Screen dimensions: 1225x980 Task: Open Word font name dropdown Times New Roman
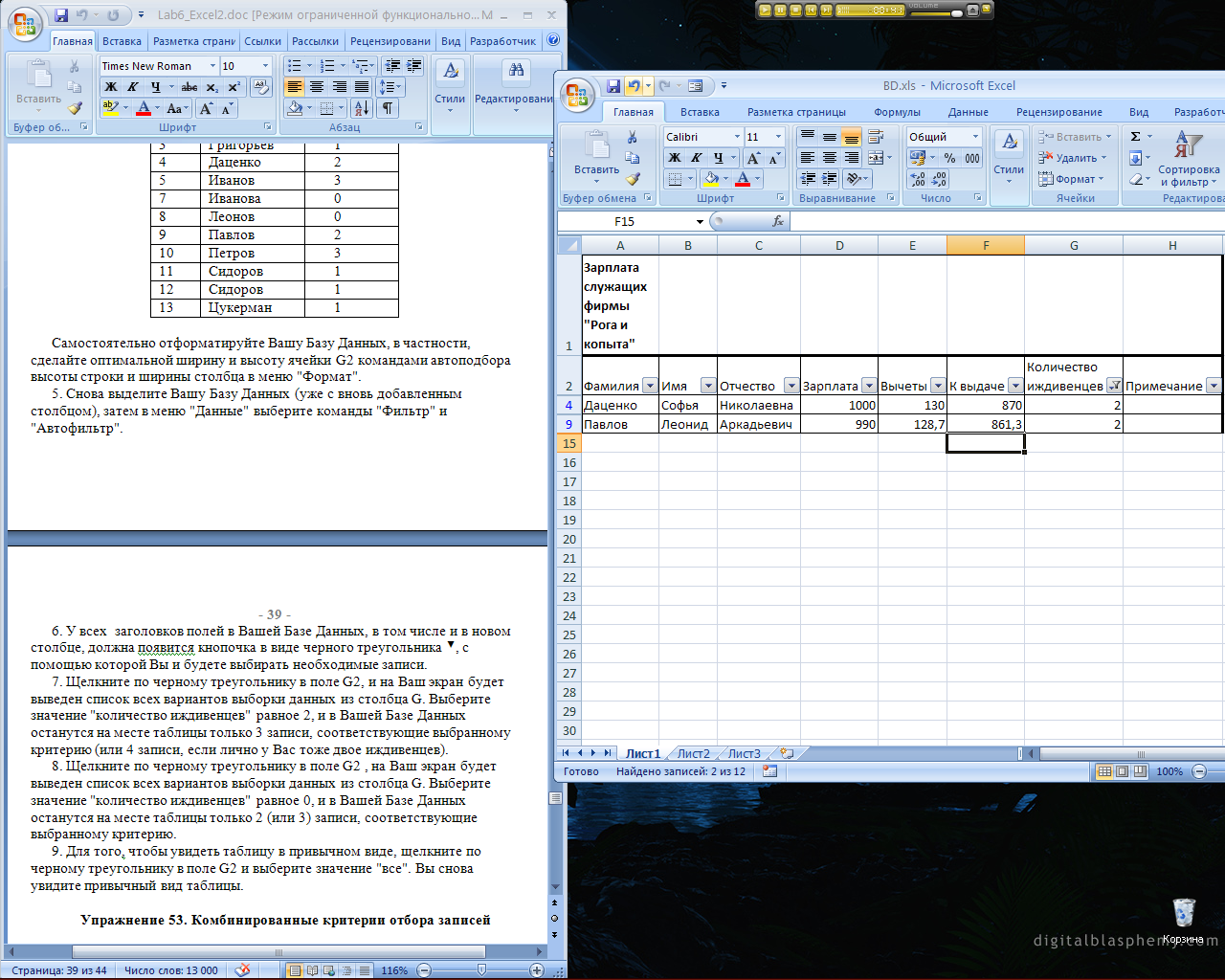click(212, 66)
